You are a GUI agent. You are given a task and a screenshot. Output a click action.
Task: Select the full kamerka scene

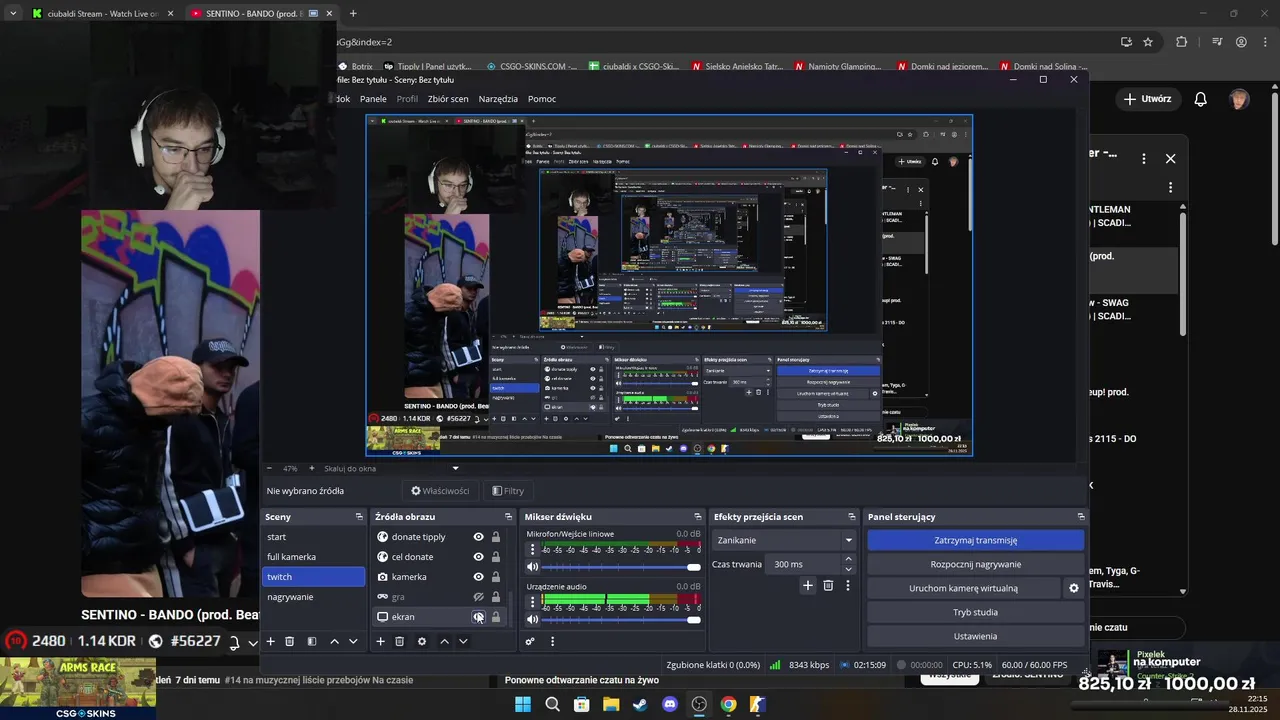[313, 557]
